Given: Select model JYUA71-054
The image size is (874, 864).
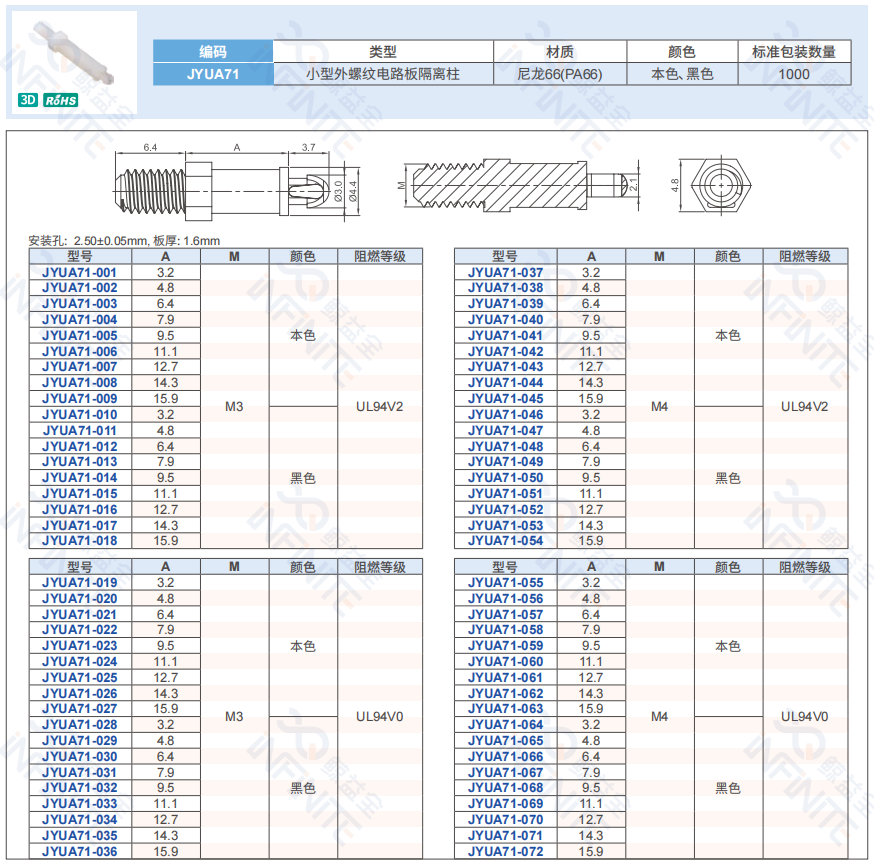Looking at the screenshot, I should point(505,541).
